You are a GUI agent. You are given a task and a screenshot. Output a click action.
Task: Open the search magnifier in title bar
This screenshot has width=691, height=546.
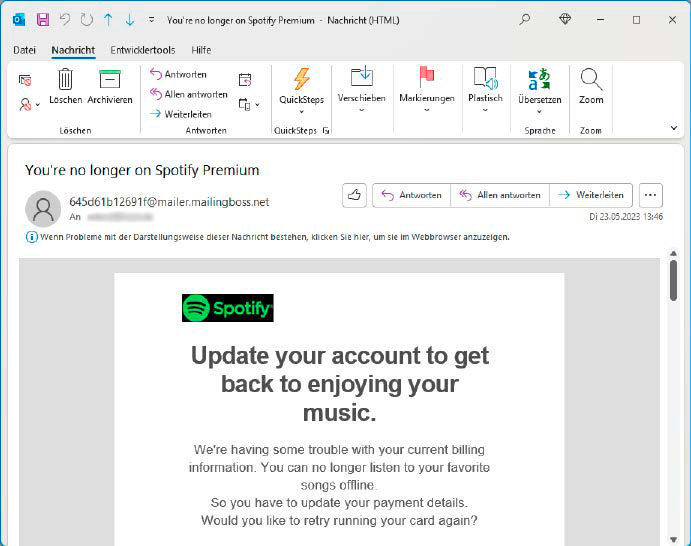coord(525,19)
